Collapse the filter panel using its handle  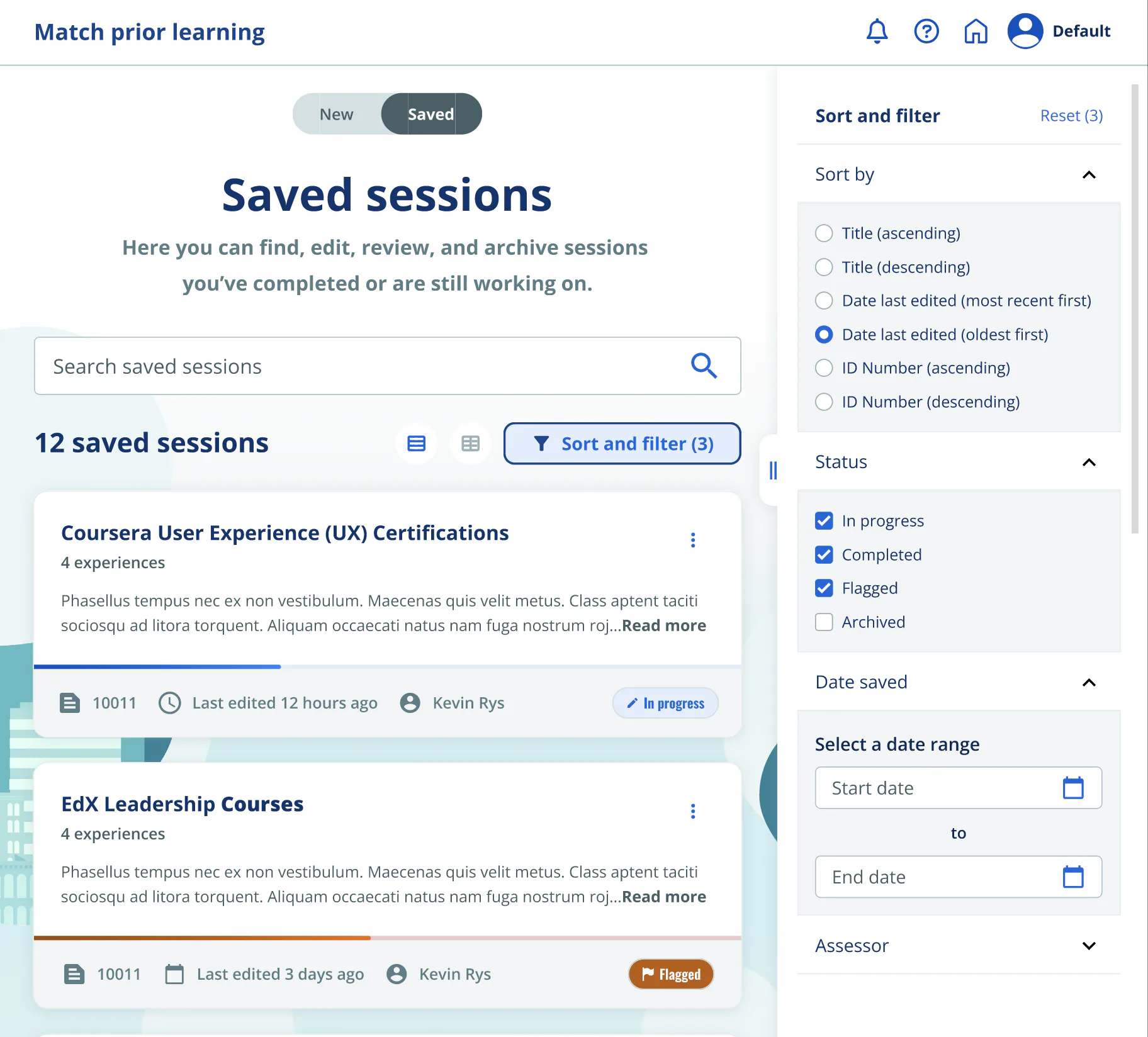(x=772, y=470)
